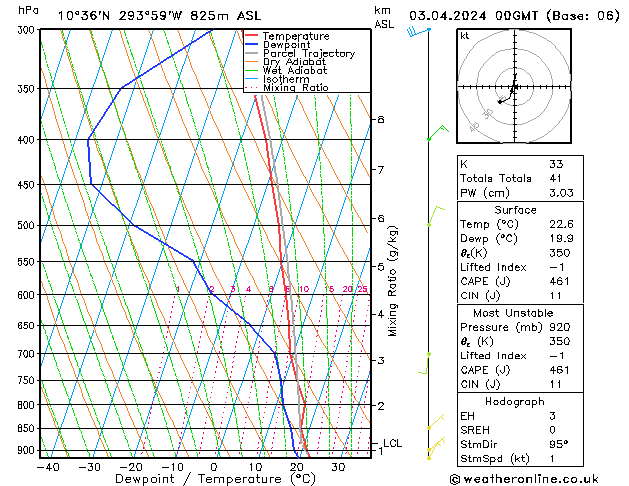The width and height of the screenshot is (629, 486).
Task: Click the date header '03.04.2024 00GMT (Base: 06)'
Action: click(514, 16)
